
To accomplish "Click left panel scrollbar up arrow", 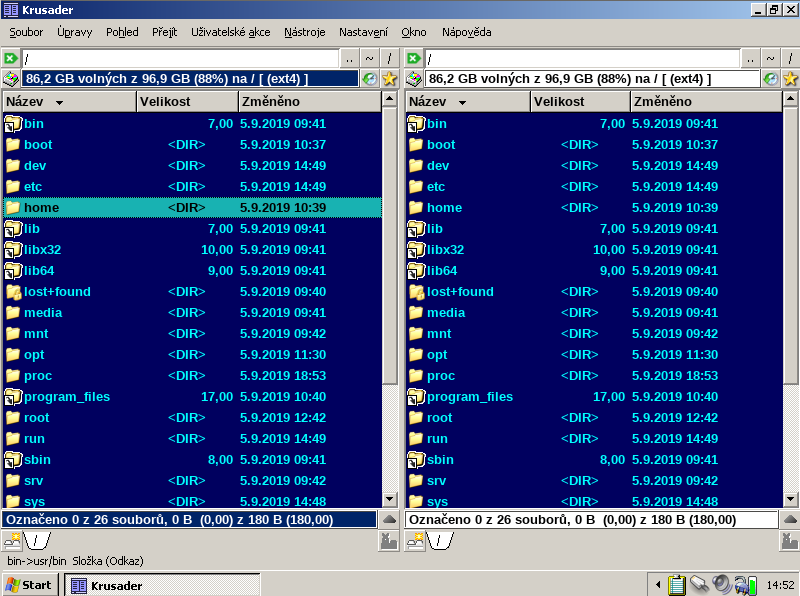I will 390,98.
